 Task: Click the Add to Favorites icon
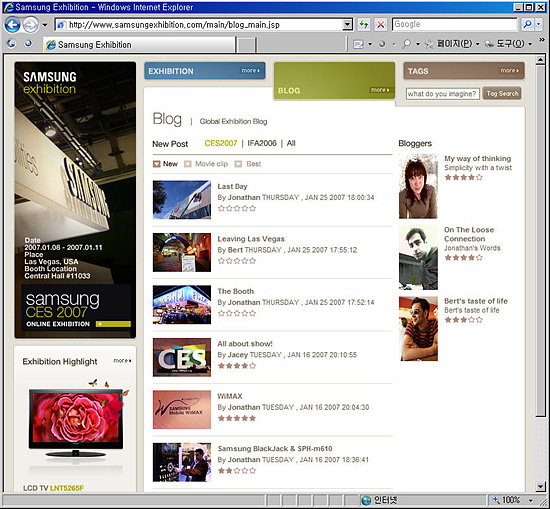[x=28, y=43]
